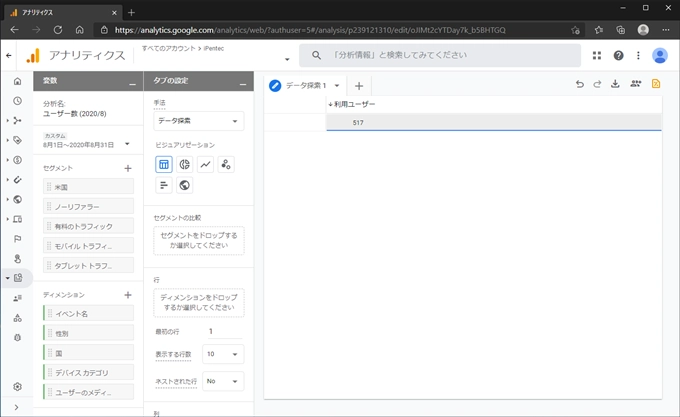Select the イベント名 dimension
Viewport: 680px width, 417px height.
click(88, 313)
